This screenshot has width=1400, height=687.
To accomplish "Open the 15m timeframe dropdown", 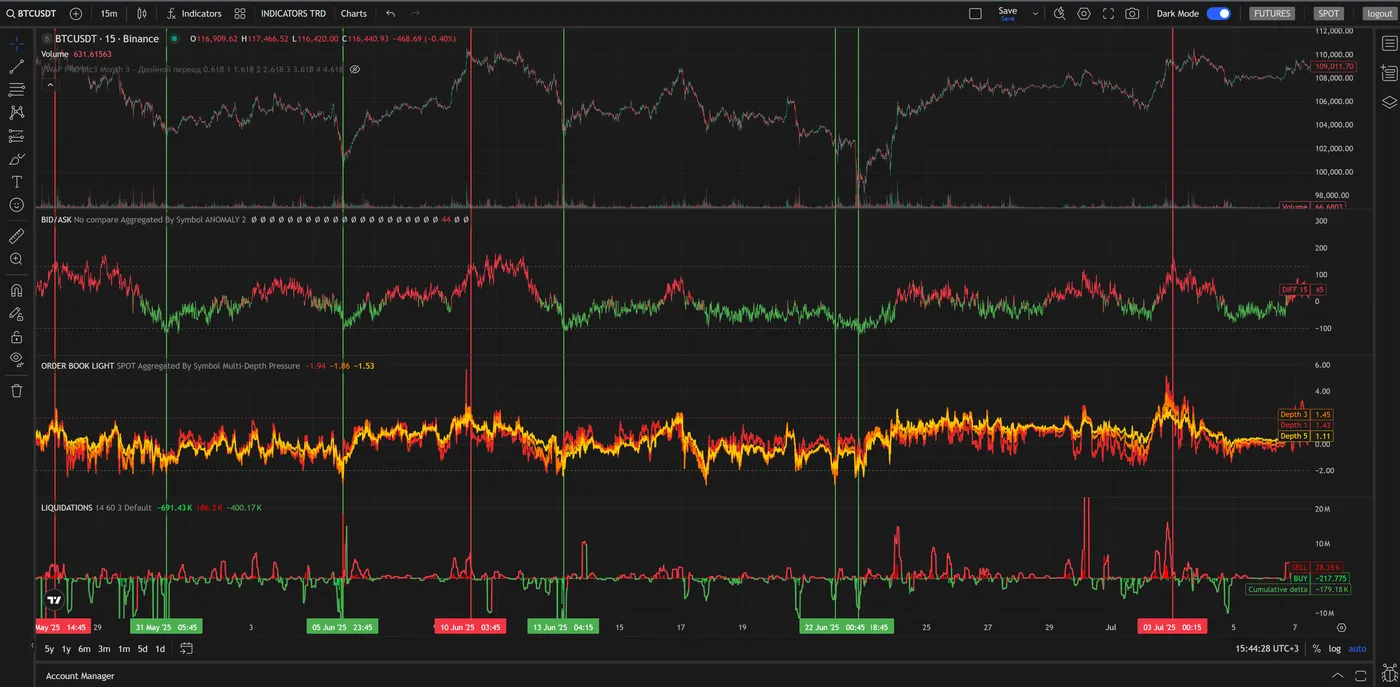I will click(x=108, y=14).
